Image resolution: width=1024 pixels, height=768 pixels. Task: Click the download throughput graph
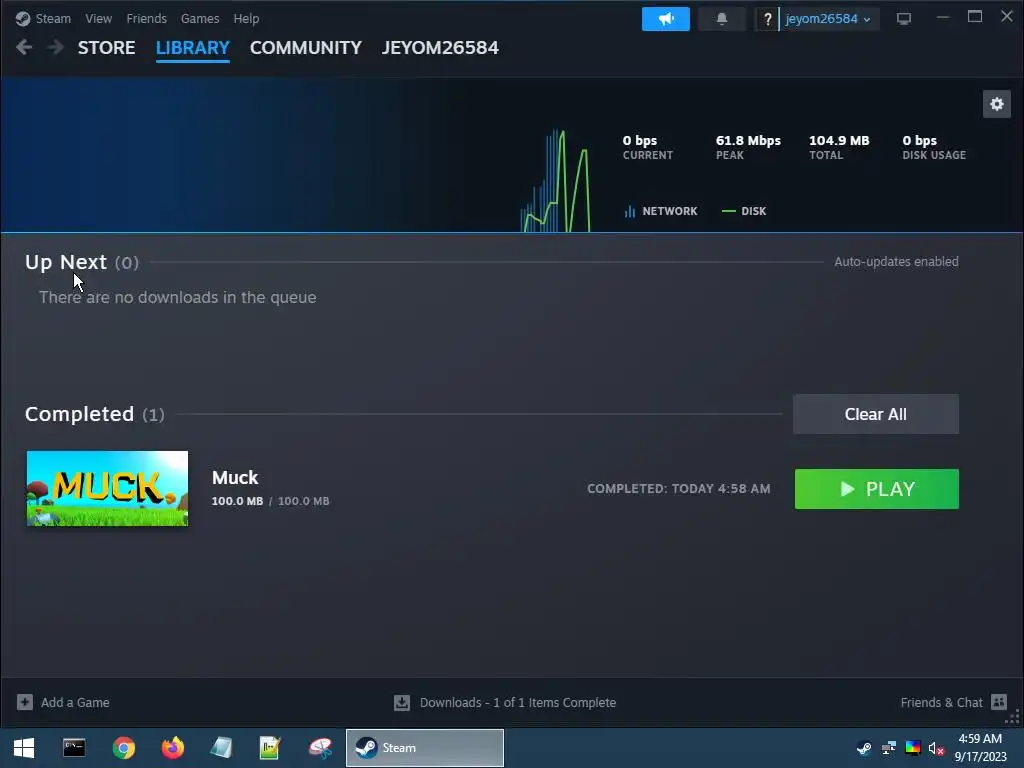(556, 180)
